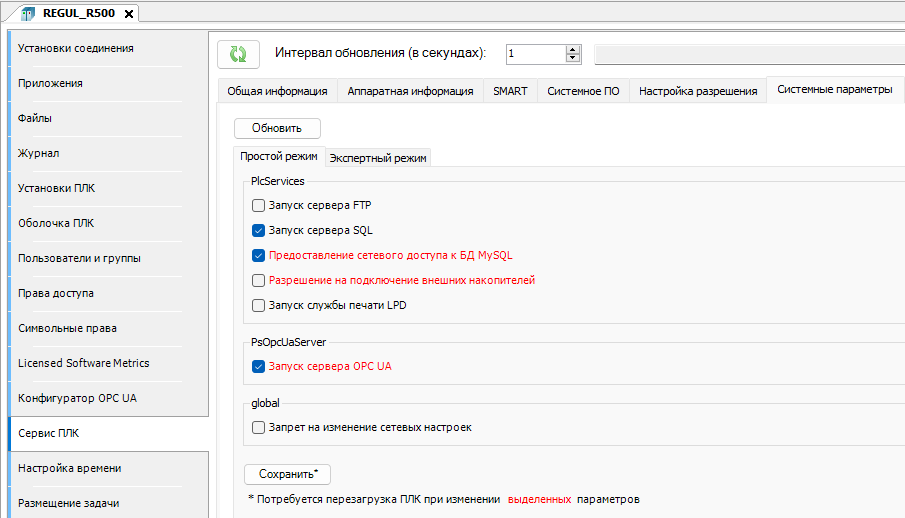Image resolution: width=905 pixels, height=518 pixels.
Task: Click the Сохранить* button
Action: coord(288,474)
